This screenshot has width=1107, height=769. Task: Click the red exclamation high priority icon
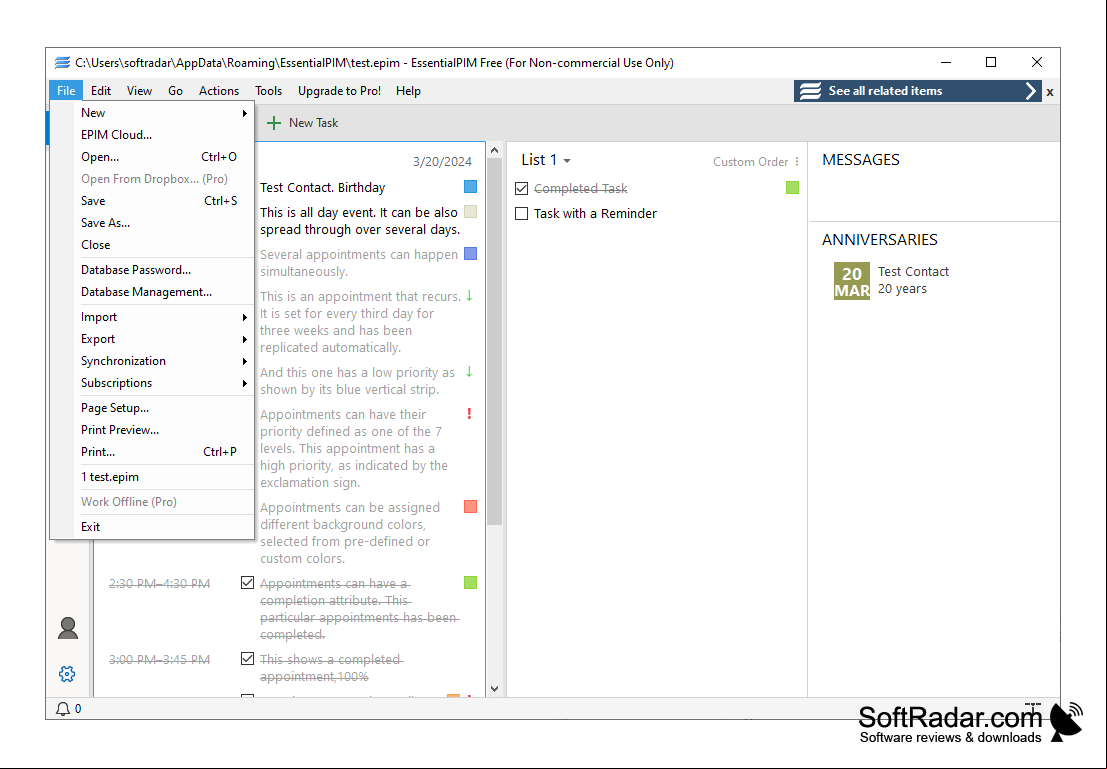[x=469, y=414]
